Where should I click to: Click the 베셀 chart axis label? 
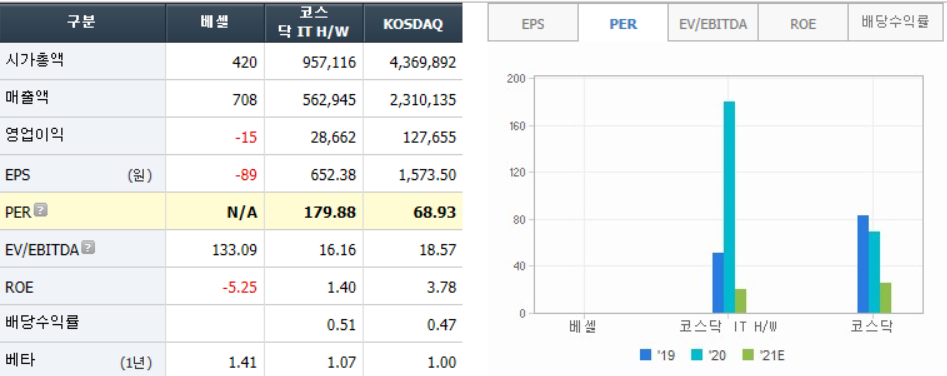[x=583, y=327]
